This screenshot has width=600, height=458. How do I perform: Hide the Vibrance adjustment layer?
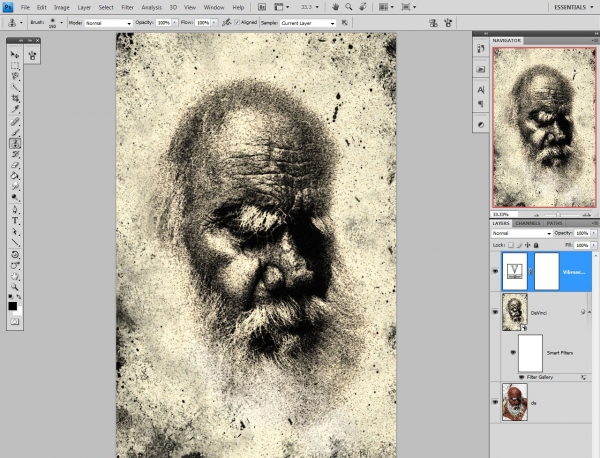point(495,271)
